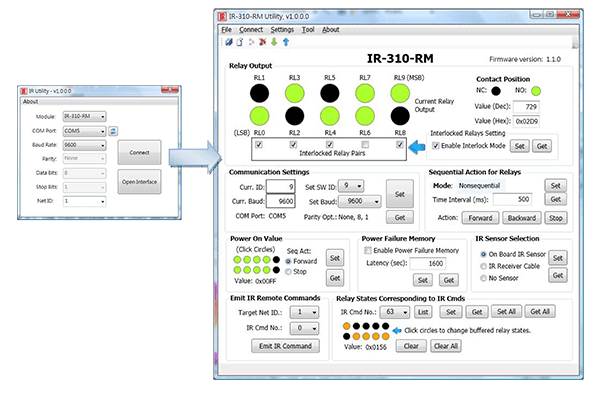Toggle Enable power failure memory checkbox
The image size is (600, 400).
point(367,250)
